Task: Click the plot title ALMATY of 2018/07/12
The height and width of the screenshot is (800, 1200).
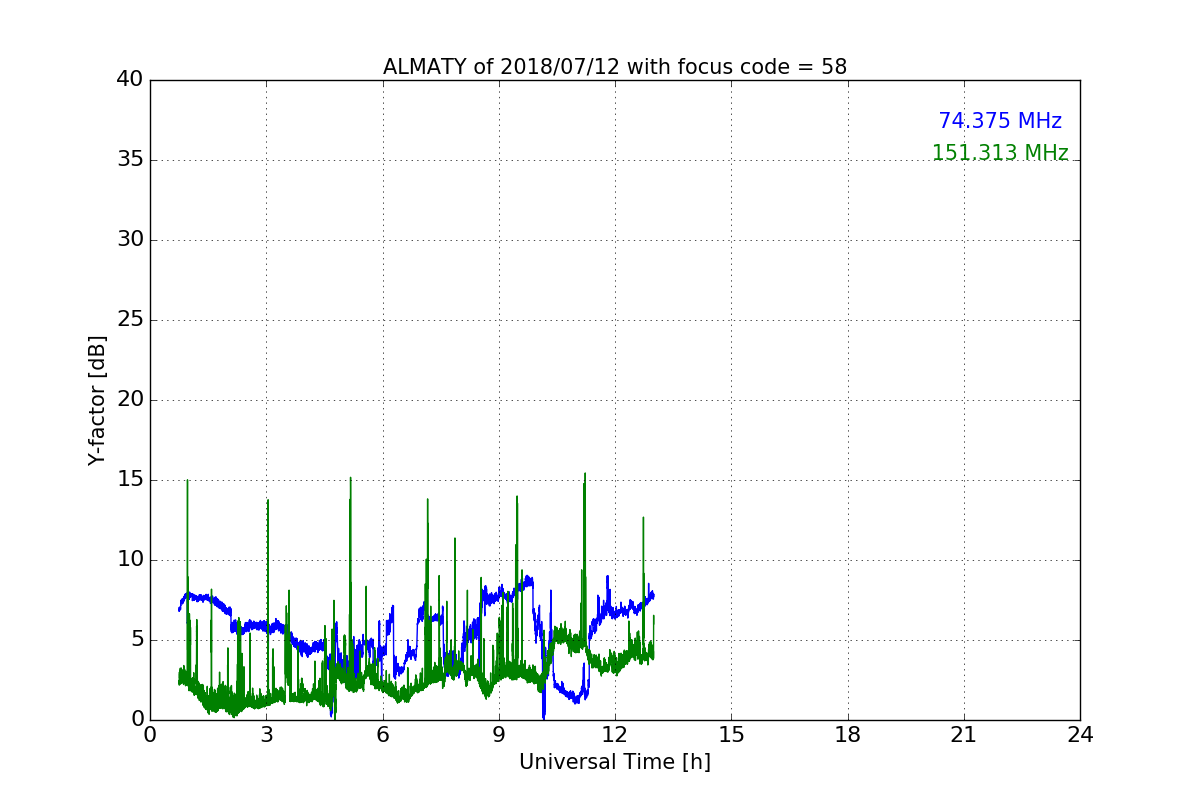Action: tap(615, 67)
